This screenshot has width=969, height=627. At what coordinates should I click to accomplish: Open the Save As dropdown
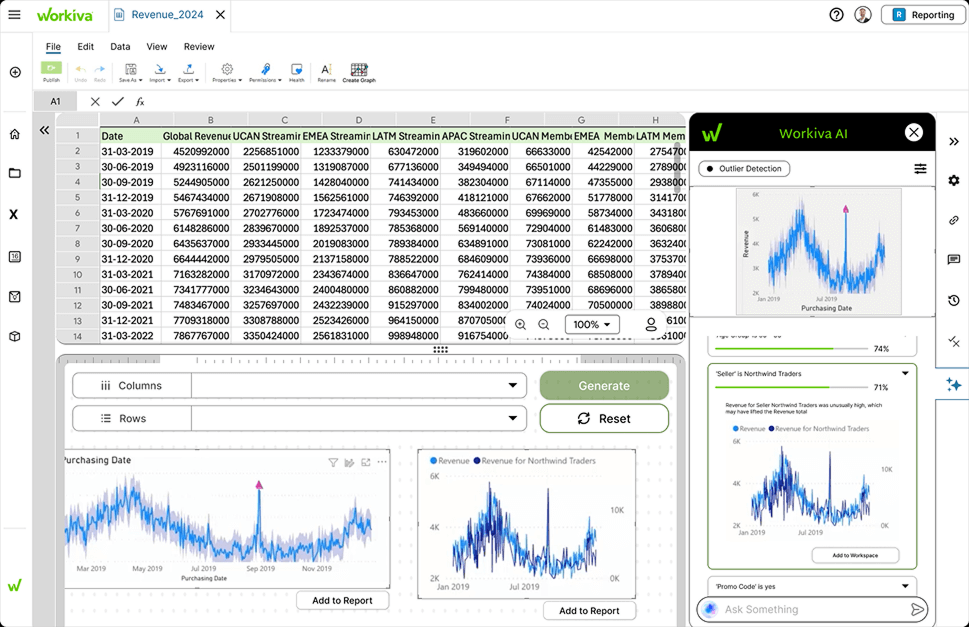click(x=131, y=72)
